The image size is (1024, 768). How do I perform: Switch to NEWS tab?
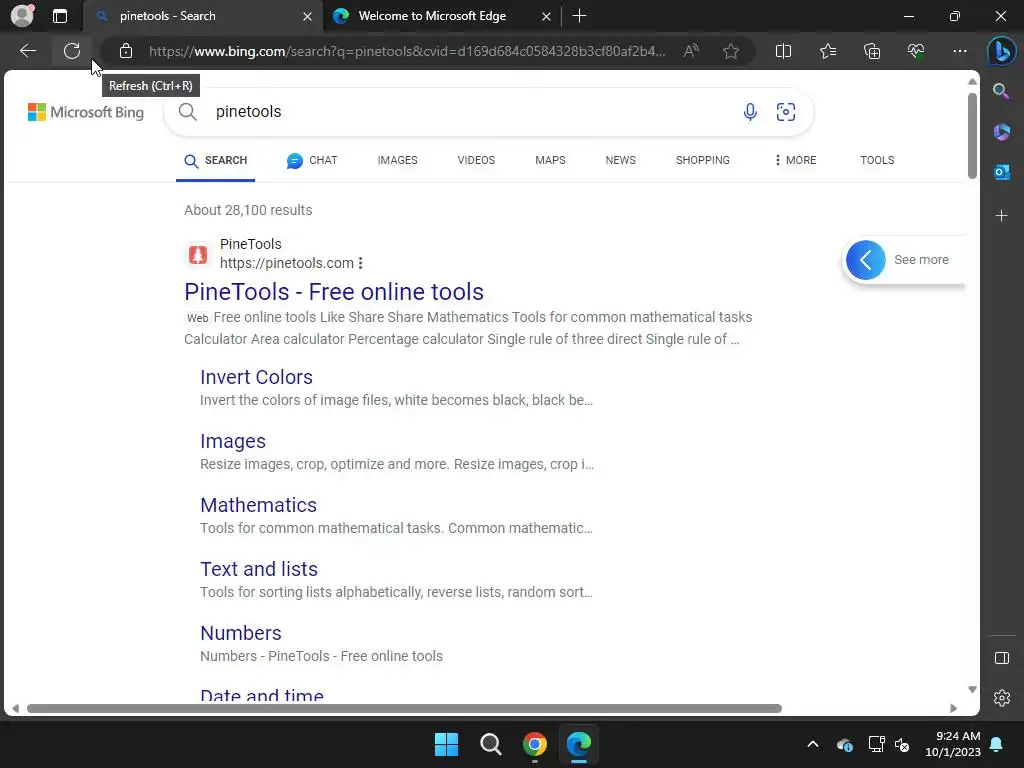pos(620,161)
